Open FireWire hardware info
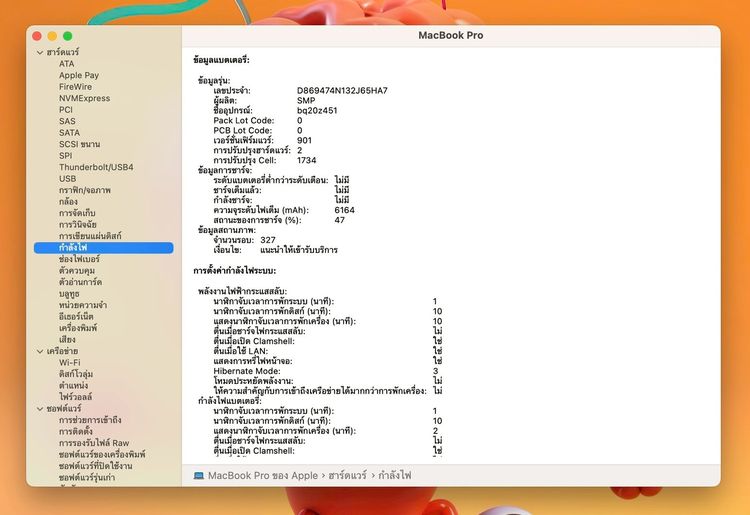Viewport: 750px width, 515px height. tap(75, 87)
